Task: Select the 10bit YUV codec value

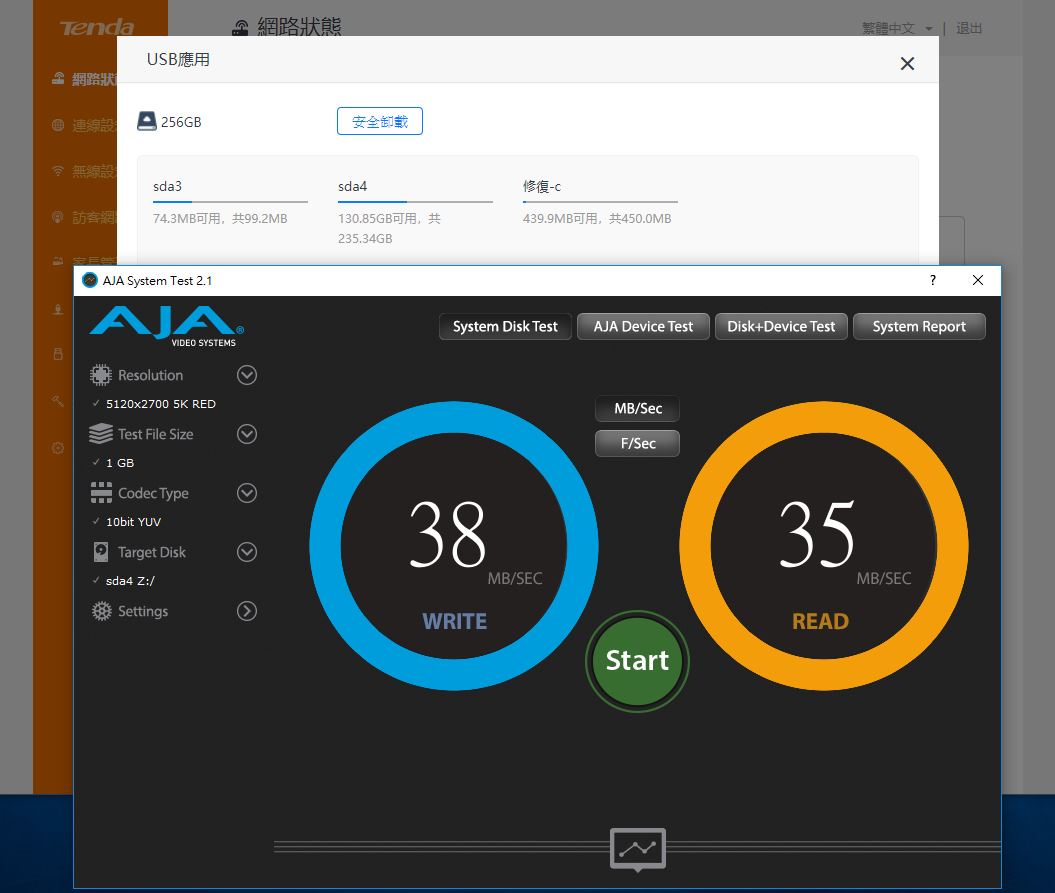Action: point(133,522)
